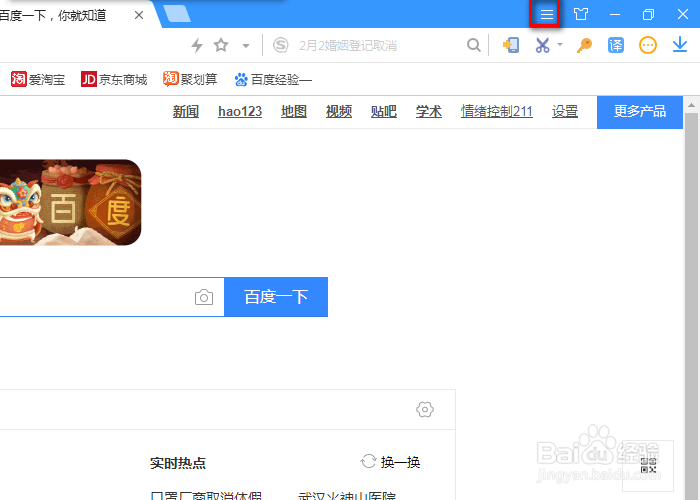Click the toolbar search magnifier icon
This screenshot has width=700, height=500.
coord(474,45)
